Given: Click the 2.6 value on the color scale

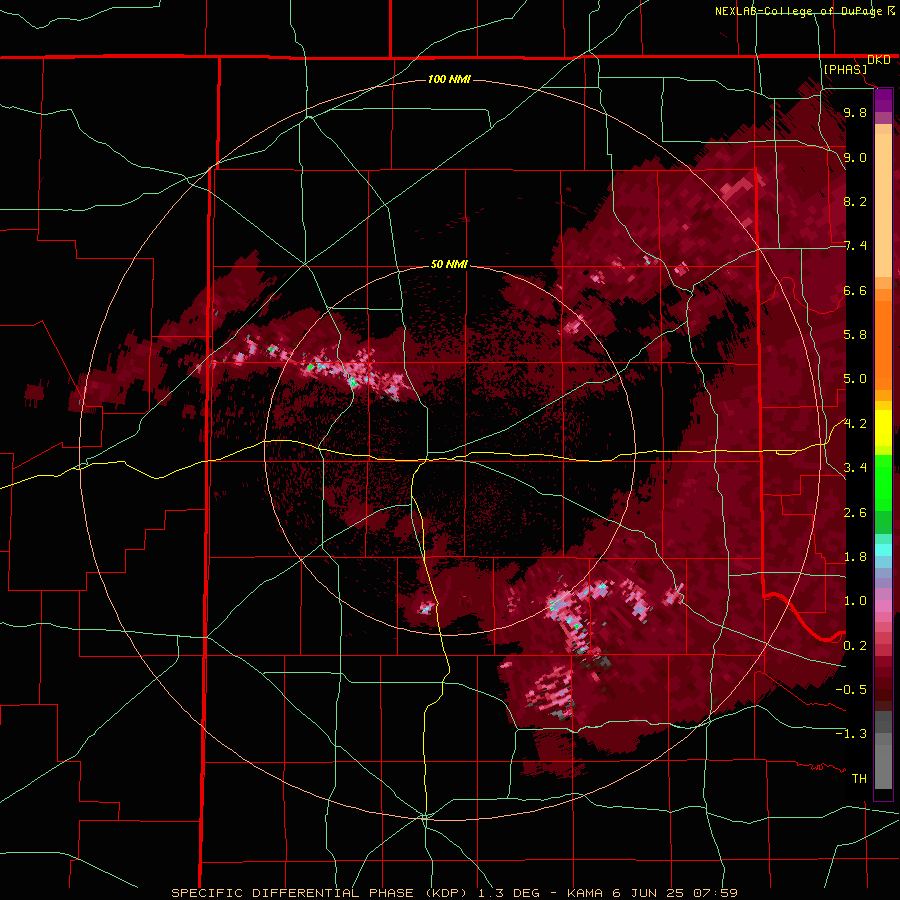Looking at the screenshot, I should pos(855,513).
